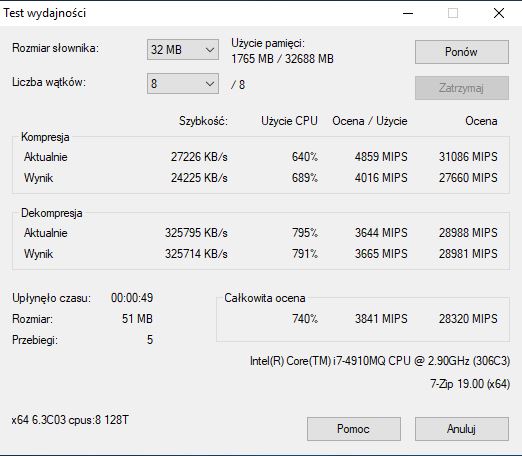Click the Szybkość: column header

pos(203,121)
